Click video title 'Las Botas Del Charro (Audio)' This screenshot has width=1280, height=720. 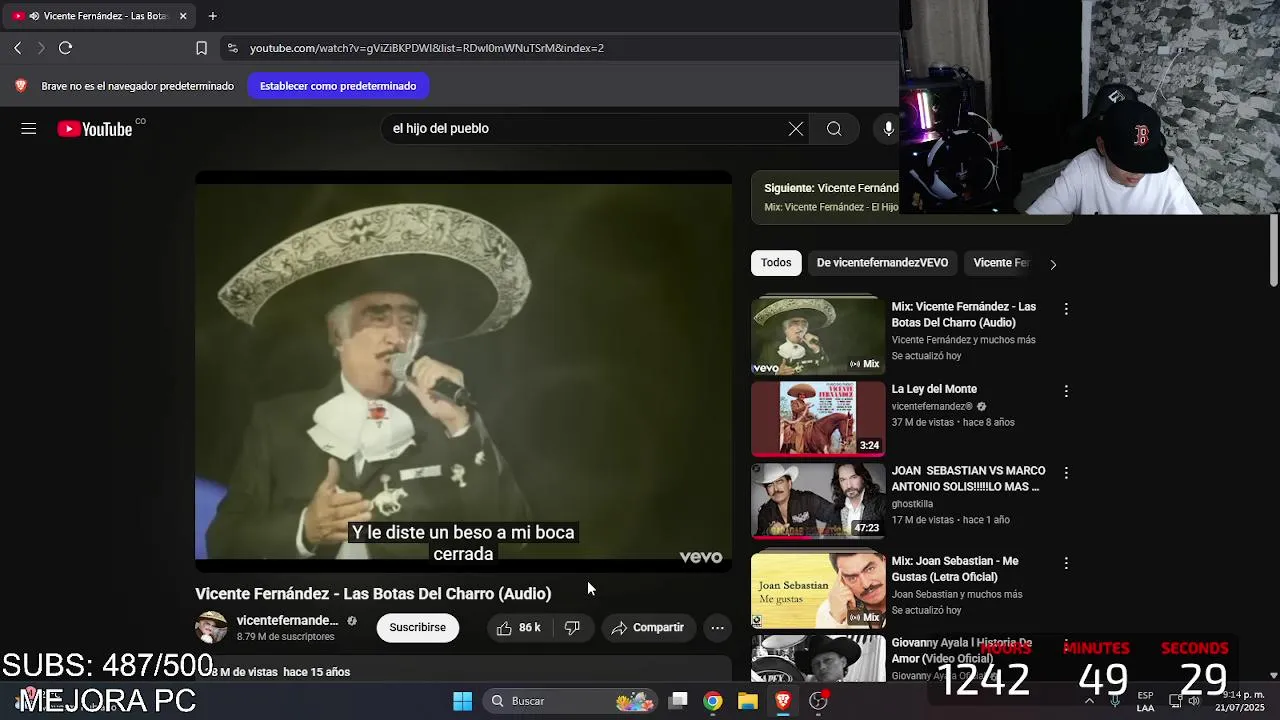(x=447, y=594)
